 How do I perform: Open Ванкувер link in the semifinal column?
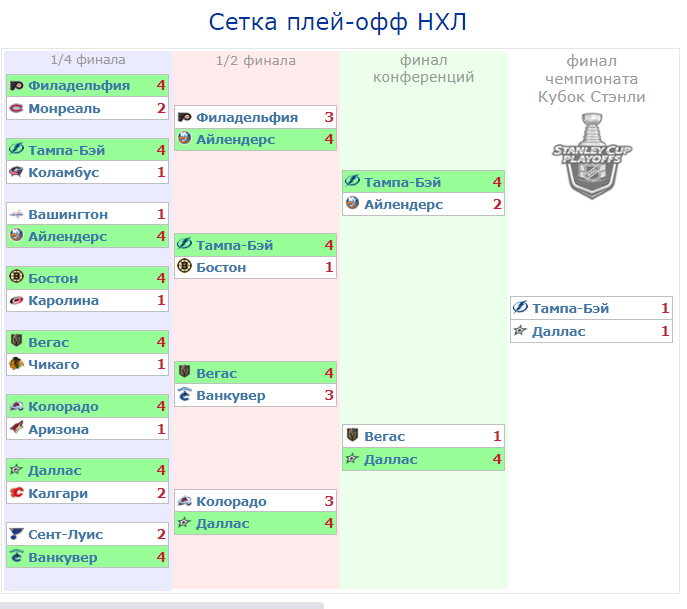pos(230,396)
